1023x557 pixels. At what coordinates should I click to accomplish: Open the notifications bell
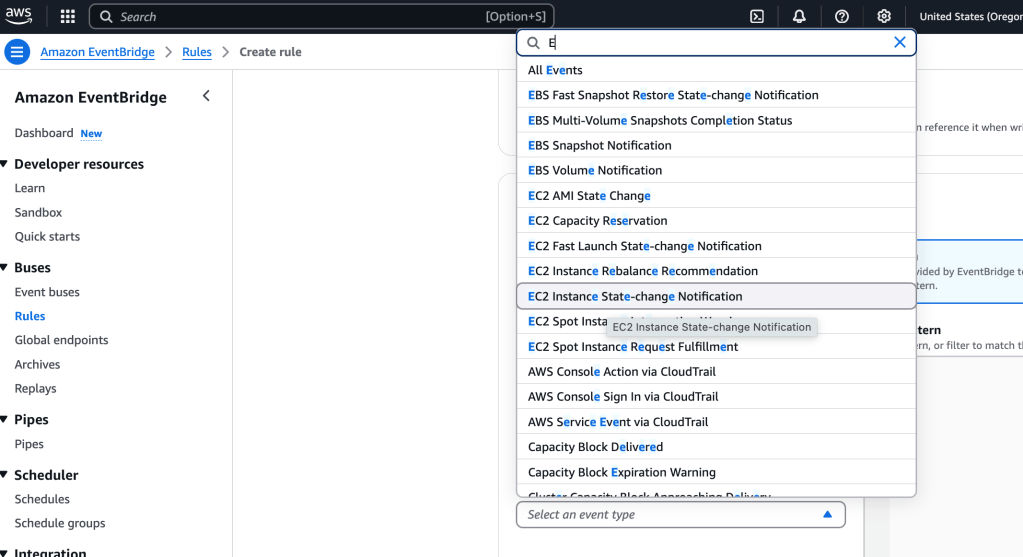(x=799, y=16)
